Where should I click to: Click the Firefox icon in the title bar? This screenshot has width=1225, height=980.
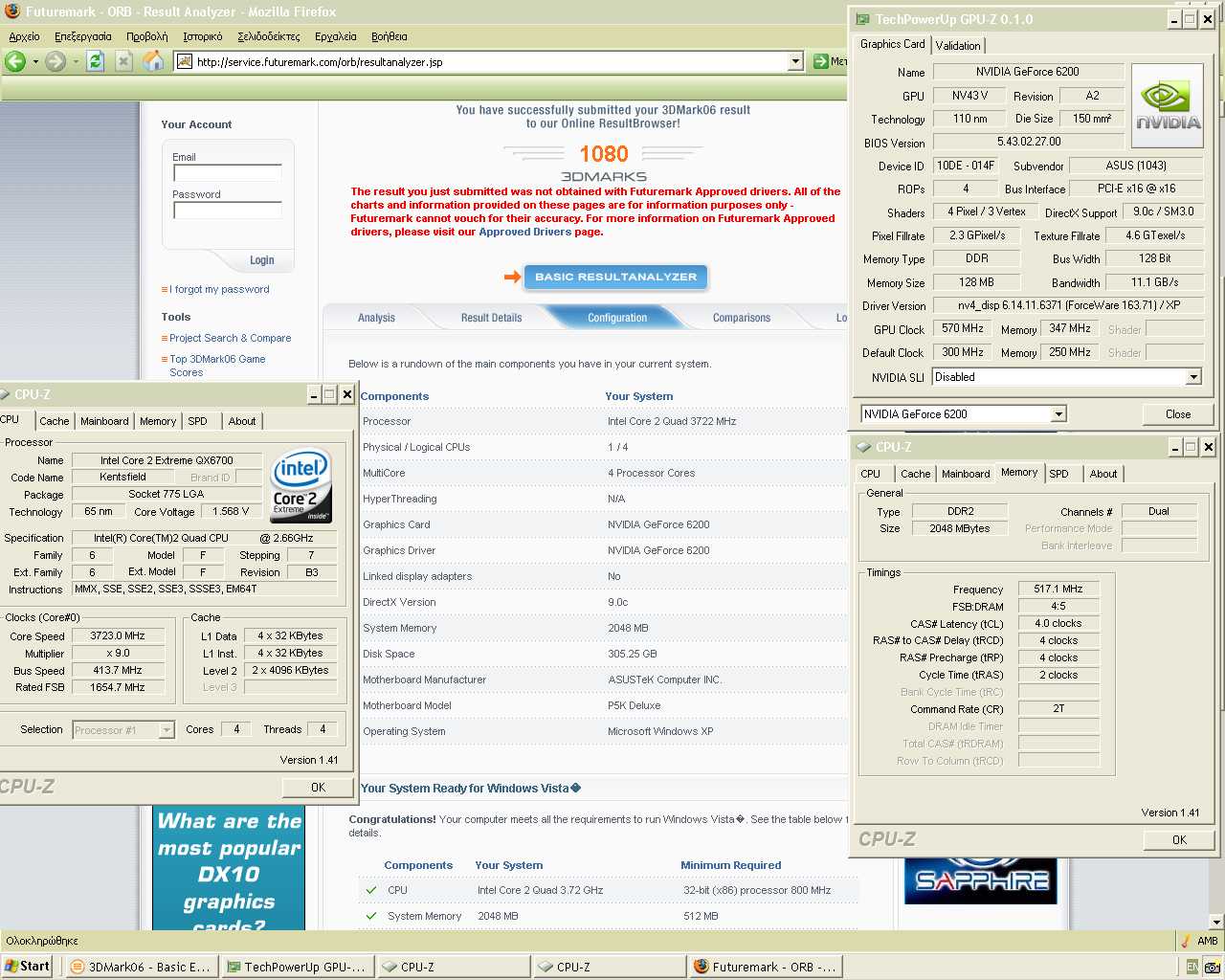11,11
